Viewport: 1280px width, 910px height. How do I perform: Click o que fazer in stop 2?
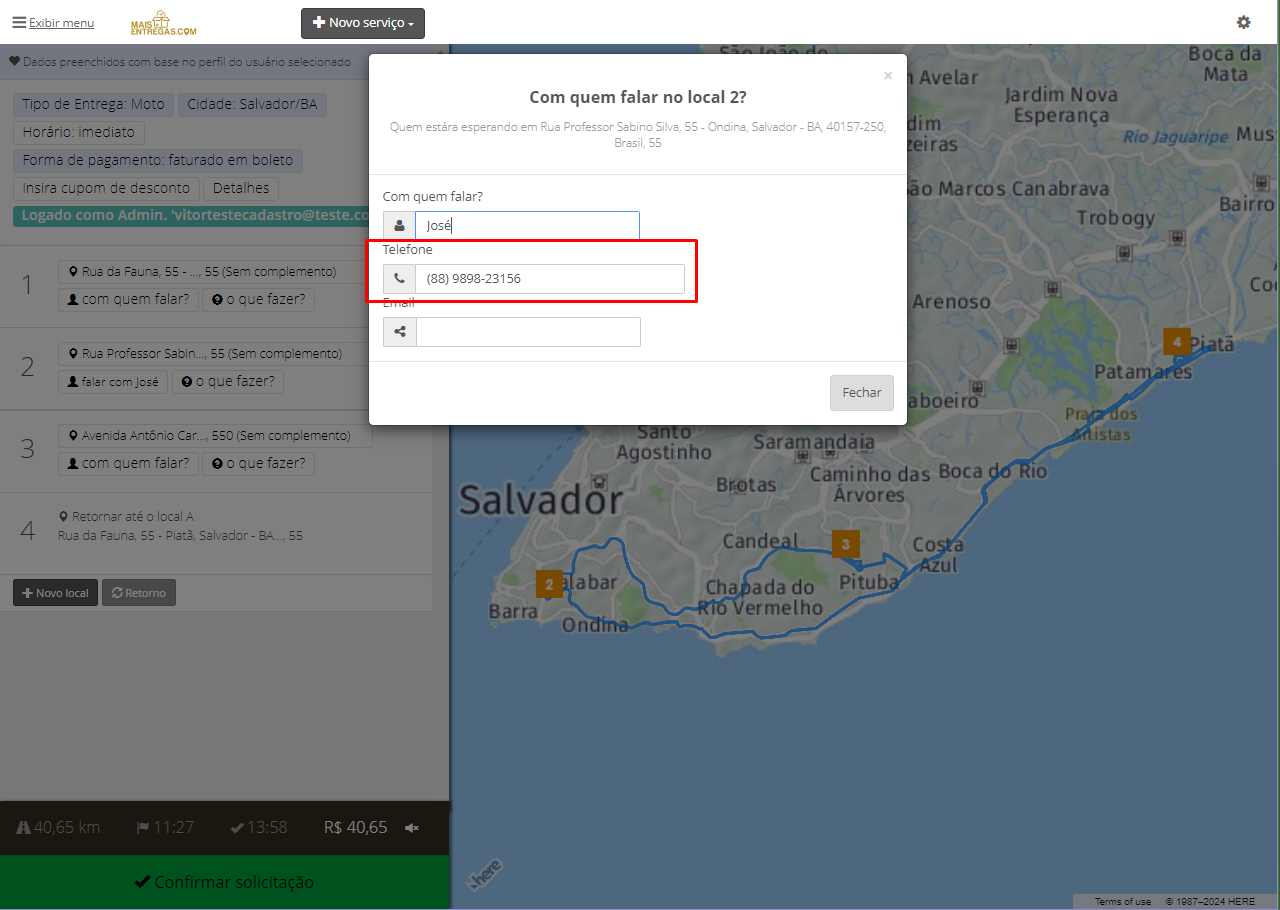coord(229,382)
